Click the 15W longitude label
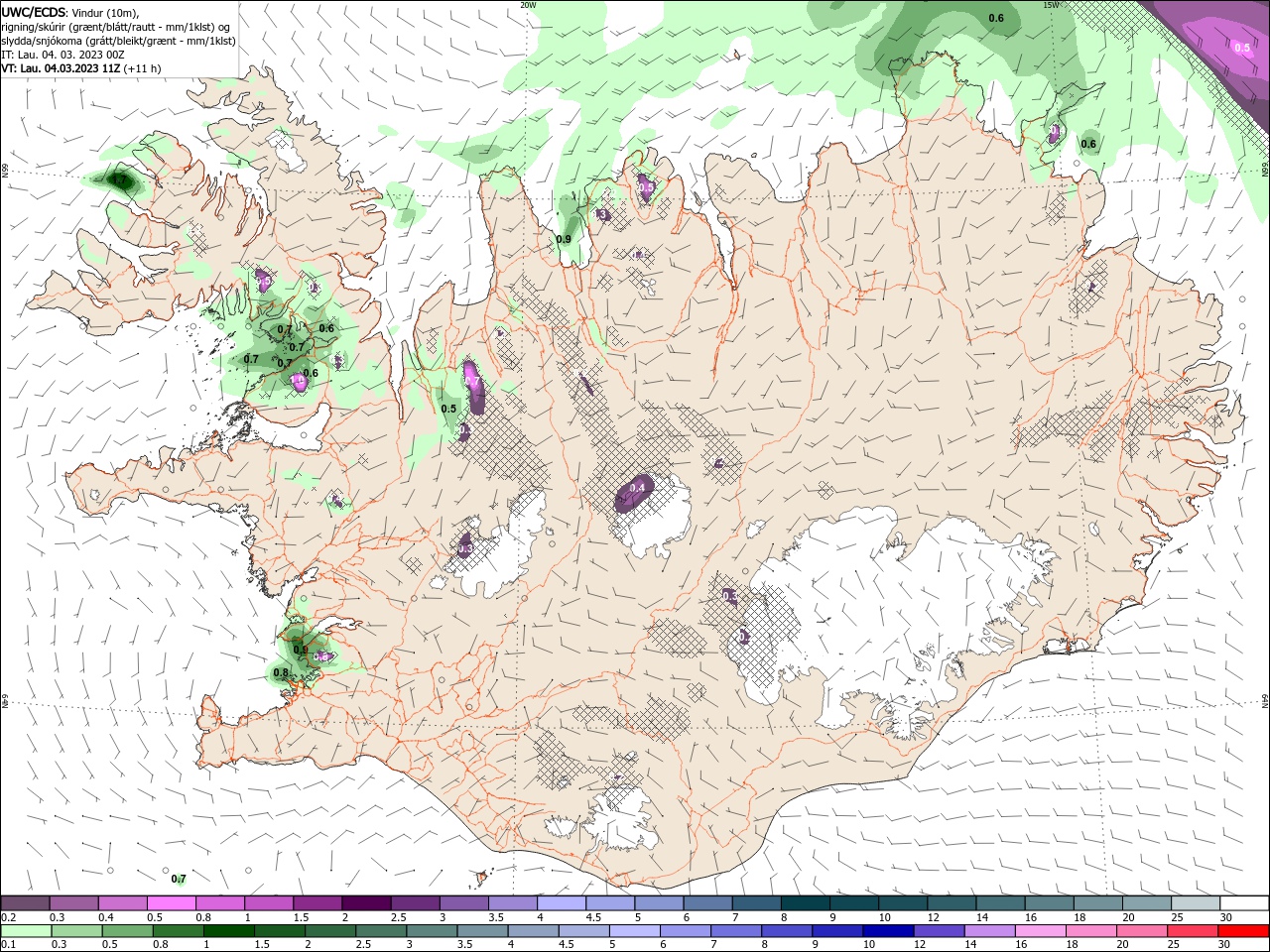Screen dimensions: 1270x952 [x=1052, y=4]
